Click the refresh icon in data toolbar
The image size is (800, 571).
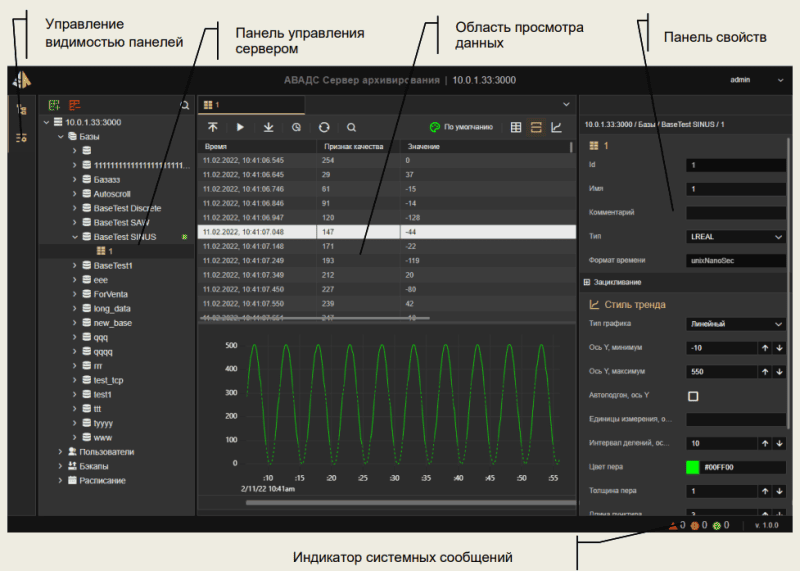(324, 128)
